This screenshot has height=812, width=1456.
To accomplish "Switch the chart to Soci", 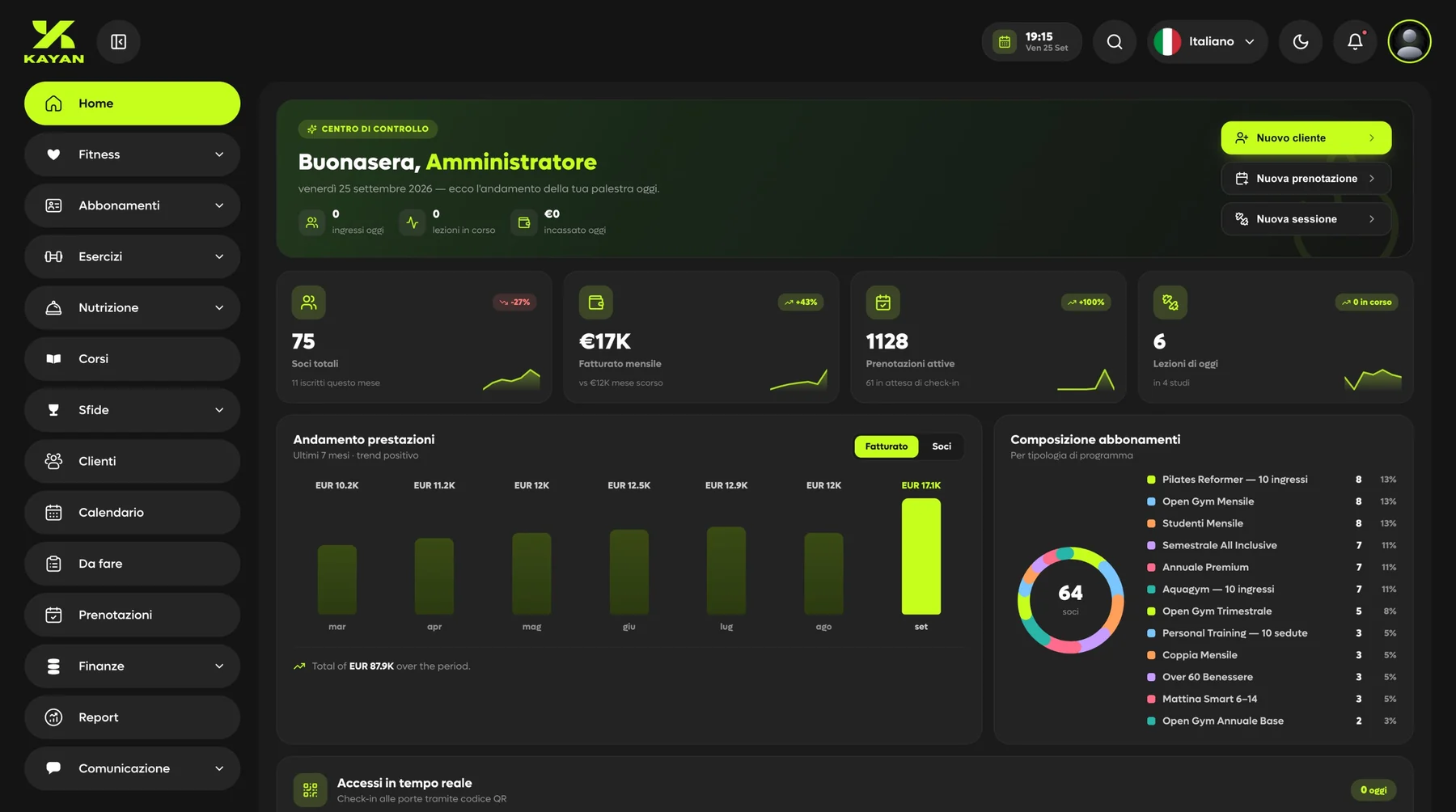I will [942, 446].
